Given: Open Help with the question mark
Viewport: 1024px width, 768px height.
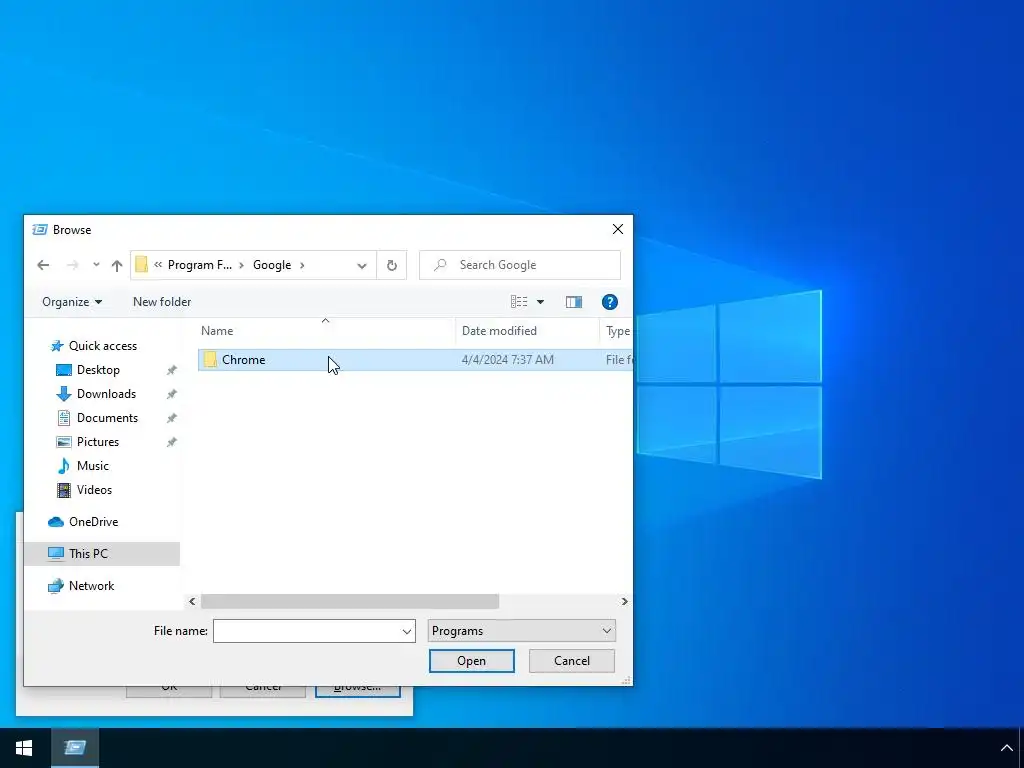Looking at the screenshot, I should click(x=610, y=302).
